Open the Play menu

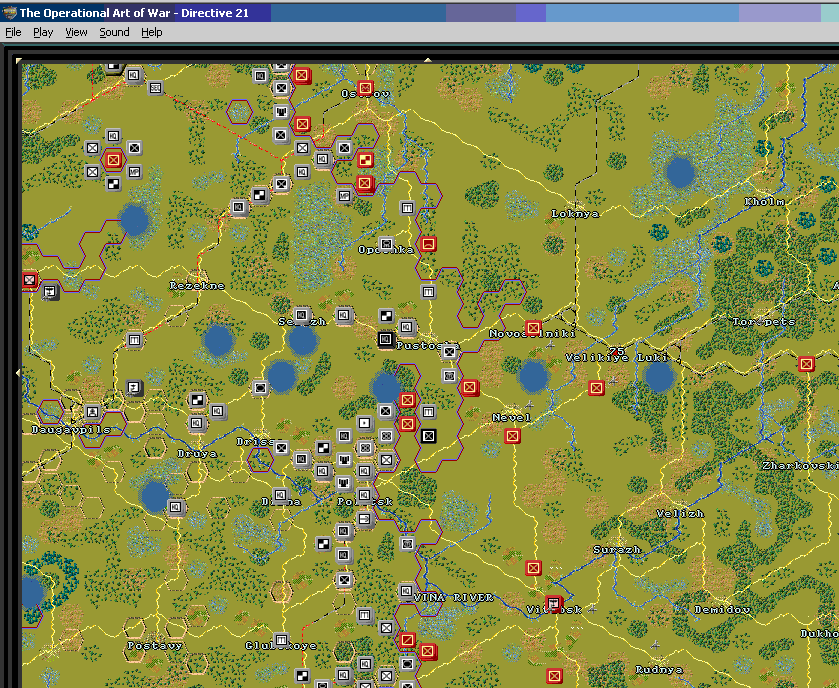click(43, 32)
